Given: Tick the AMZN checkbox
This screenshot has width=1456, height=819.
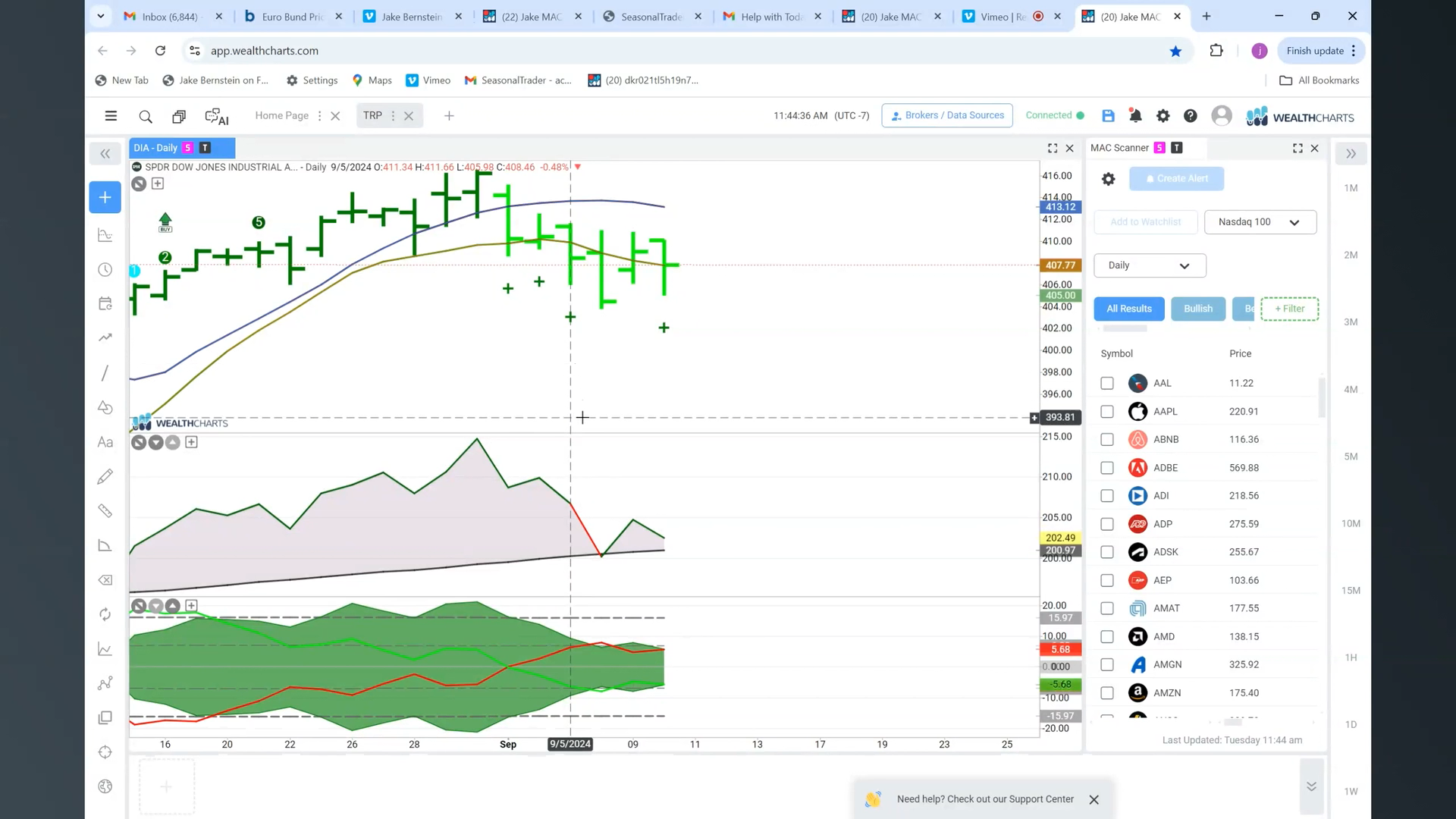Looking at the screenshot, I should point(1107,693).
